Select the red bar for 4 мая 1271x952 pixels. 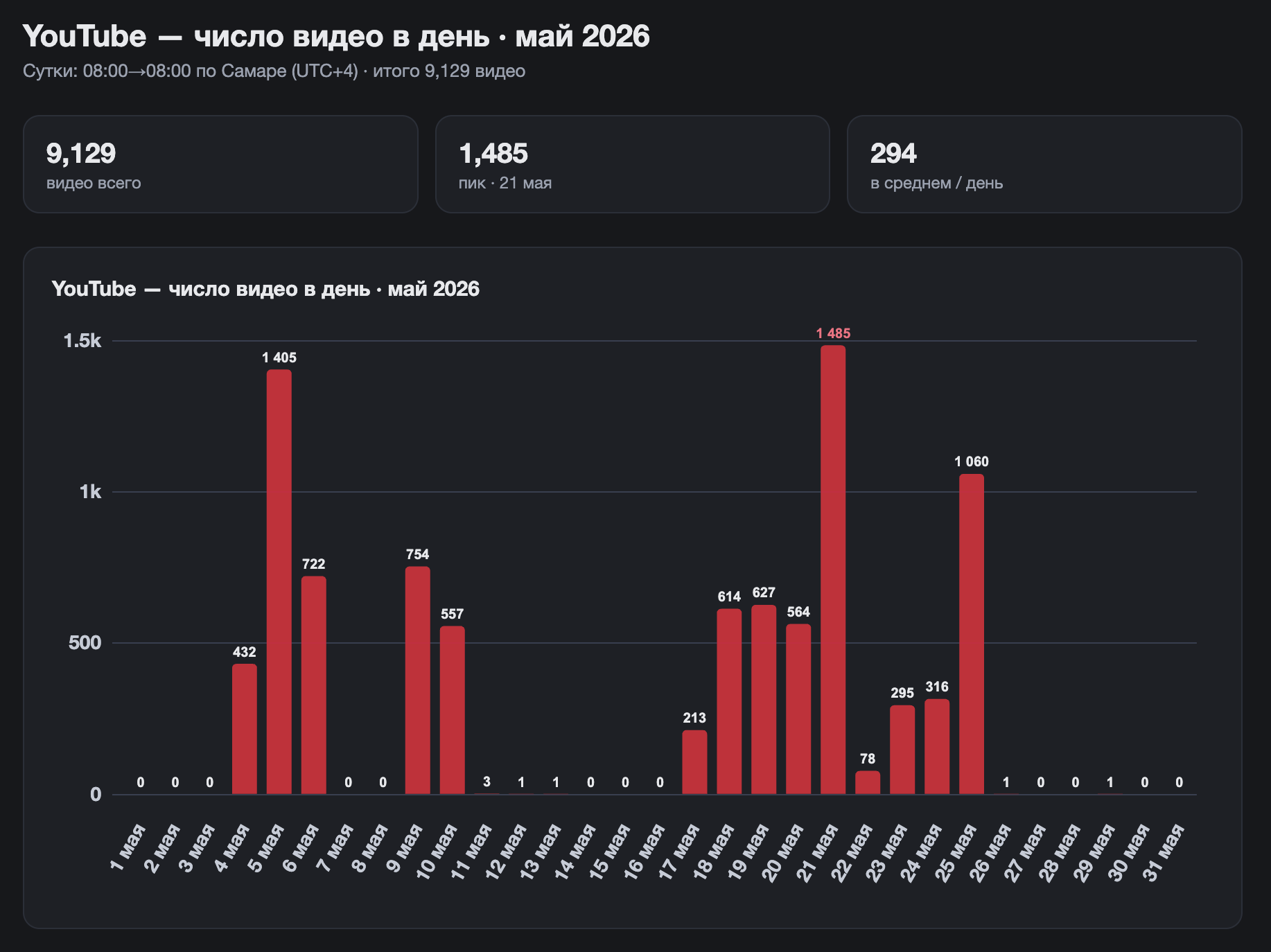245,729
